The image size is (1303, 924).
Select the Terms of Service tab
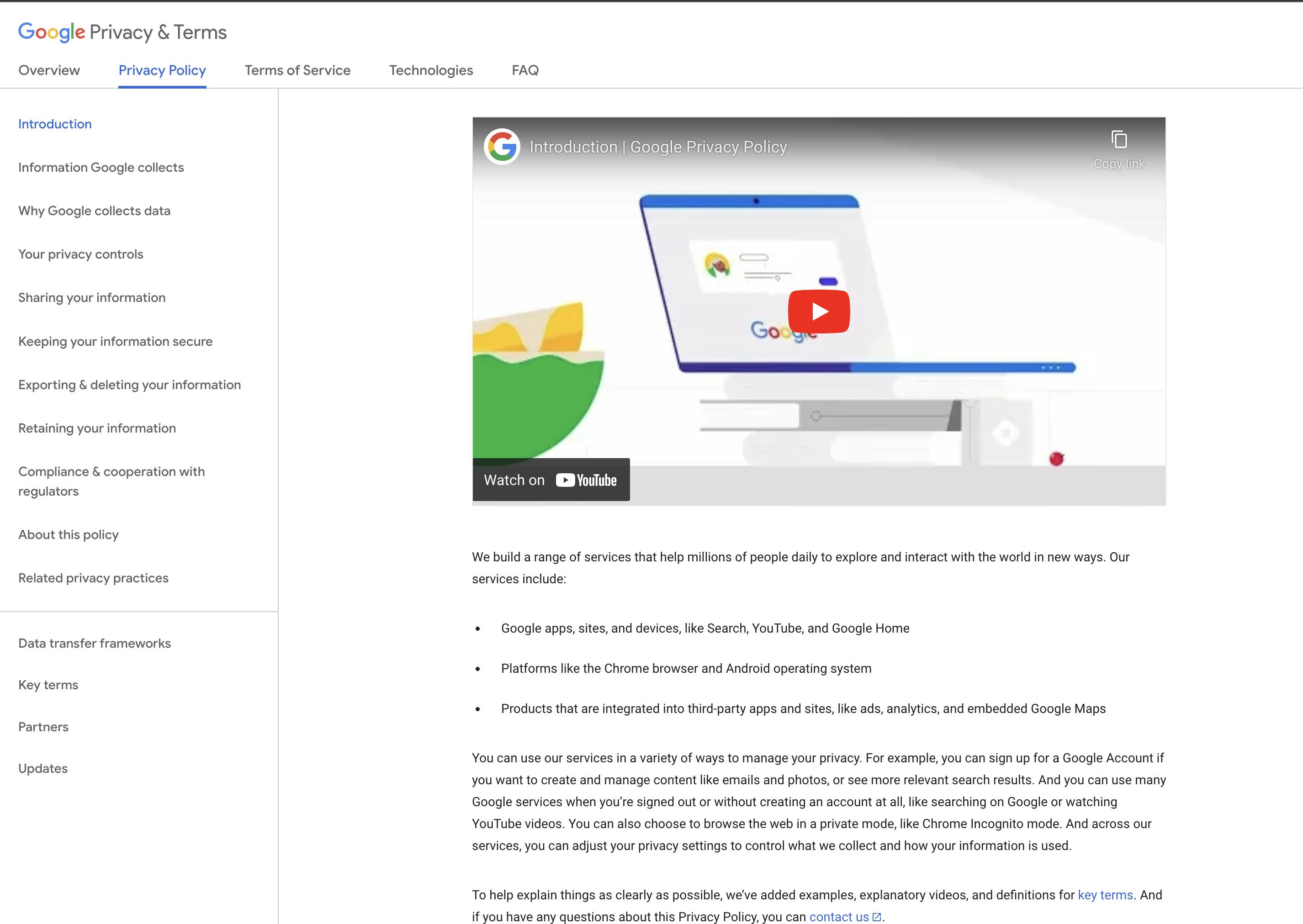297,70
